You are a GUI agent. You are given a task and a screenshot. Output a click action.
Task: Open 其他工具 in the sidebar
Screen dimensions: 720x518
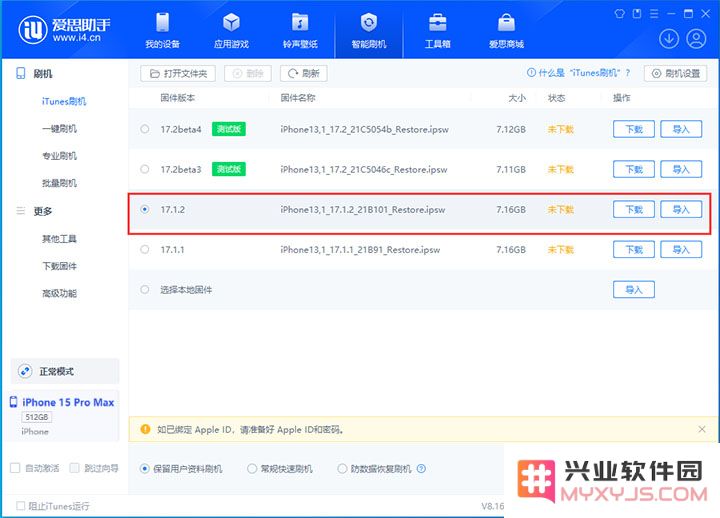tap(59, 239)
